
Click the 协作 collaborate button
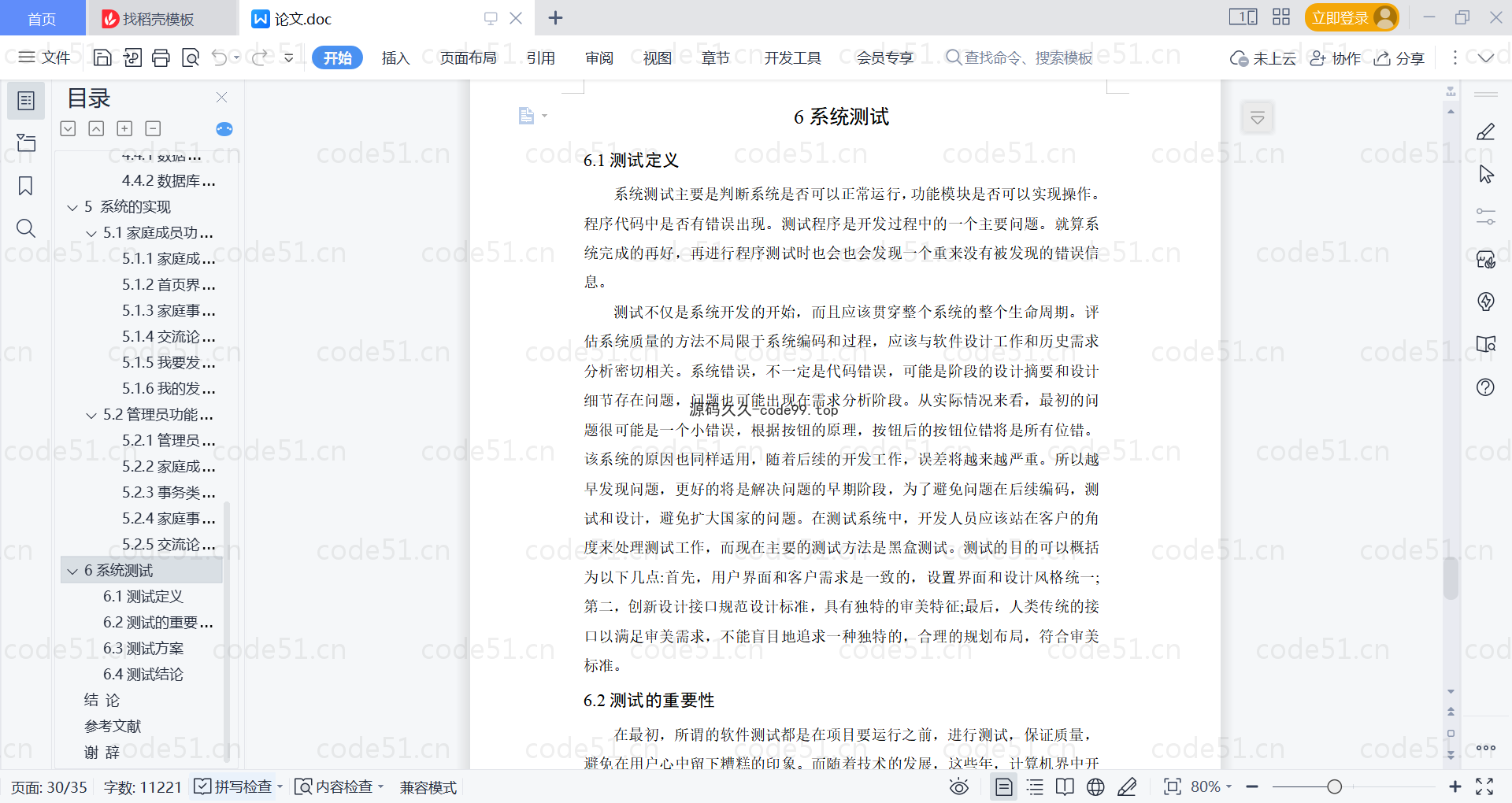(x=1336, y=57)
